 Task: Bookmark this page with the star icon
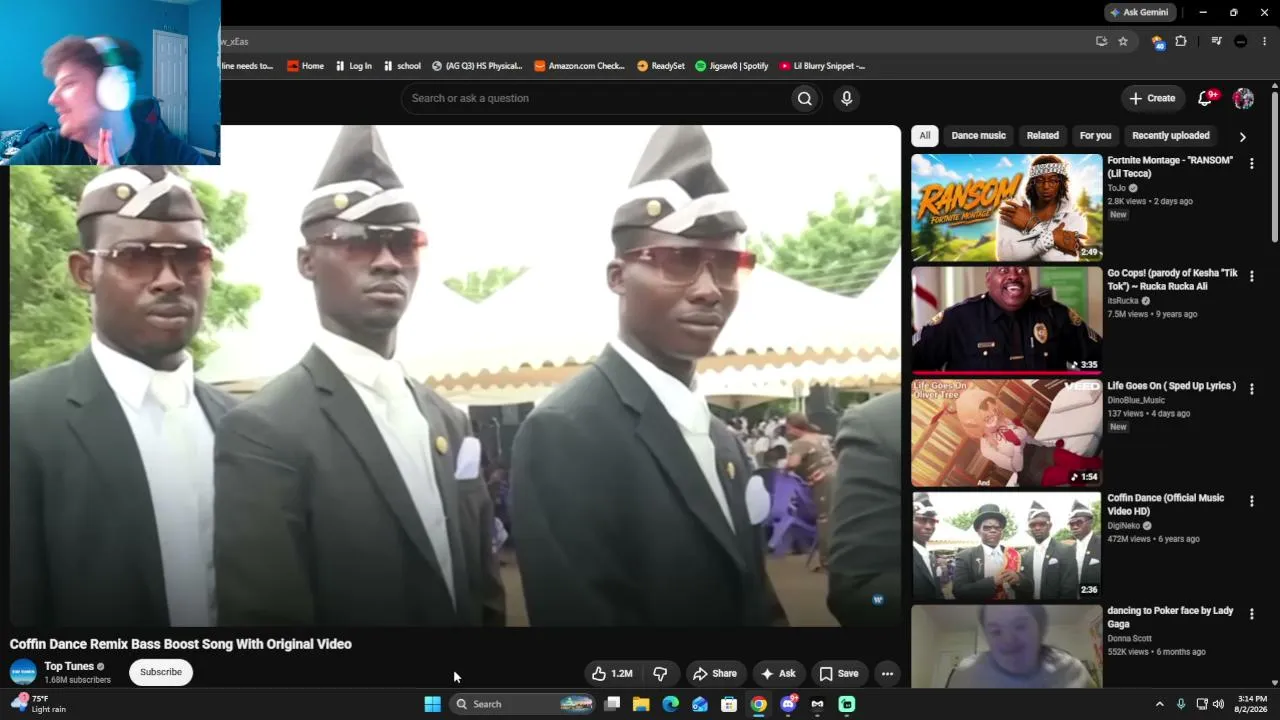point(1123,41)
